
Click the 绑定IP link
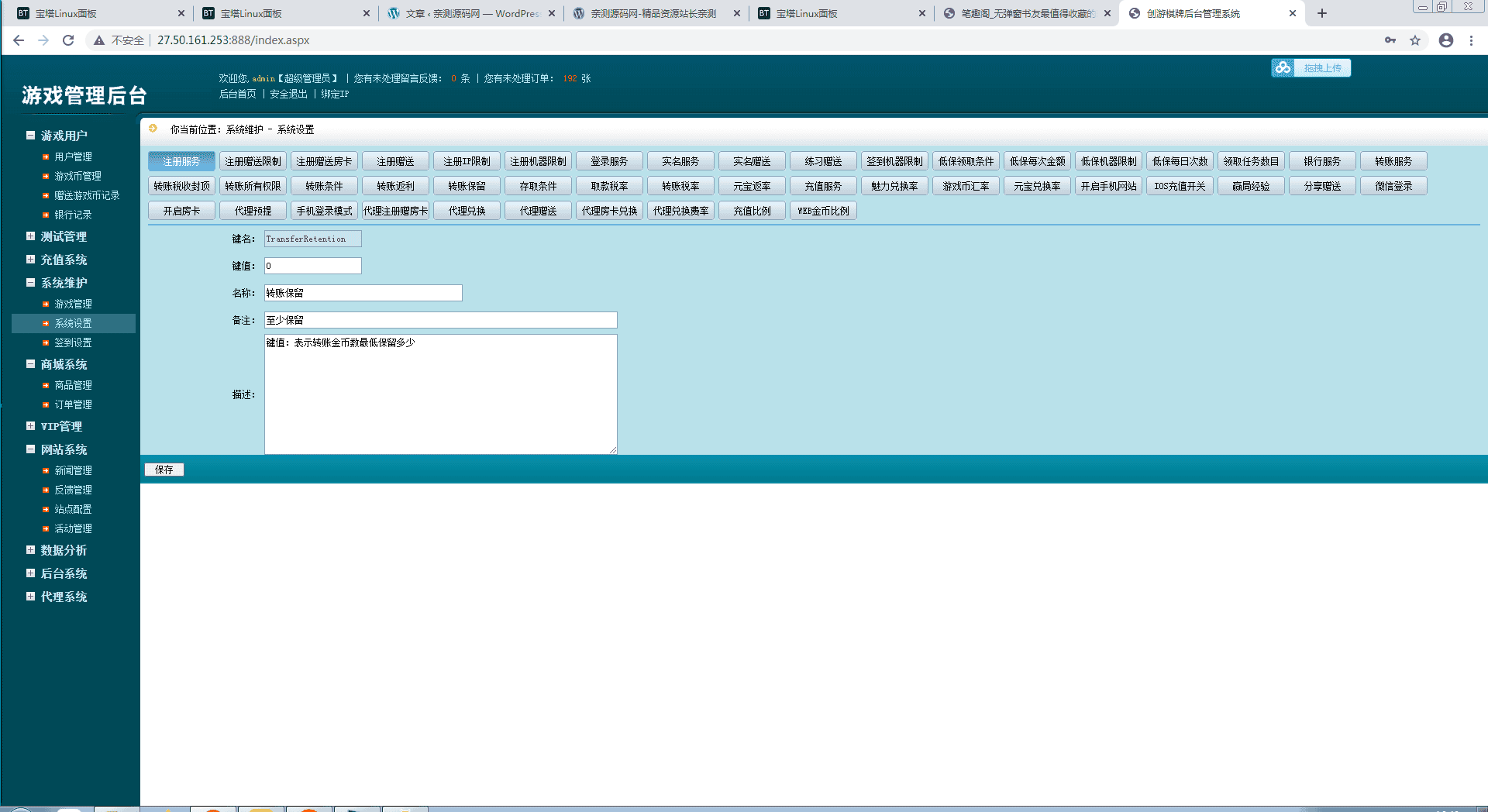click(x=335, y=94)
